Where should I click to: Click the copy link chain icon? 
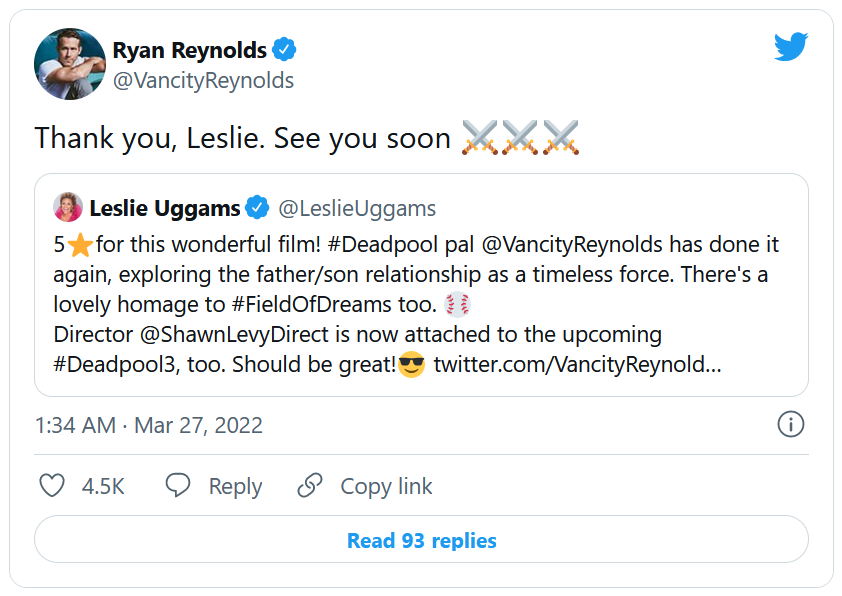pyautogui.click(x=310, y=486)
